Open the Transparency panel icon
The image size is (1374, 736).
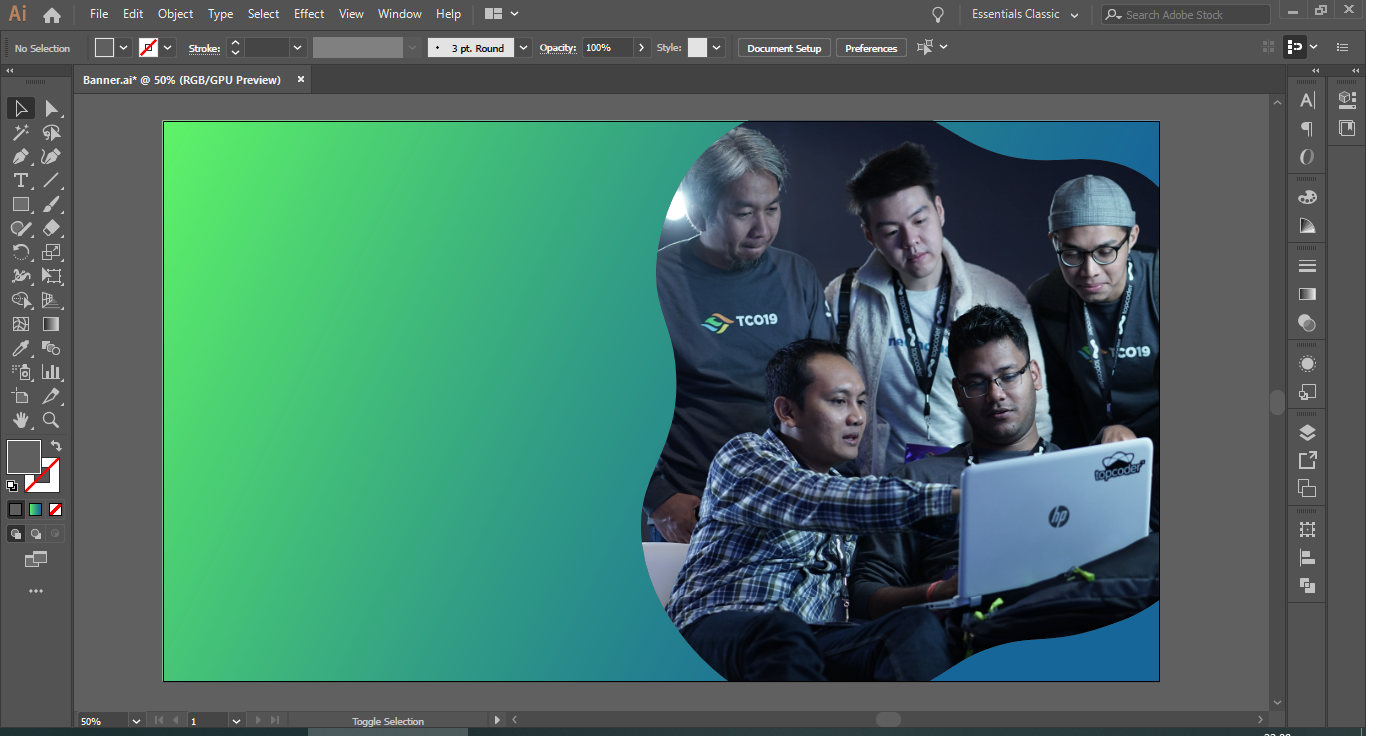(1307, 323)
